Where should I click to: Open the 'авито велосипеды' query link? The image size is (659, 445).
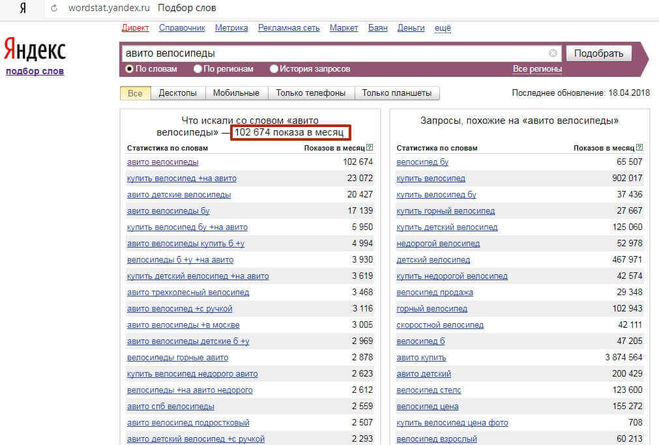[163, 162]
